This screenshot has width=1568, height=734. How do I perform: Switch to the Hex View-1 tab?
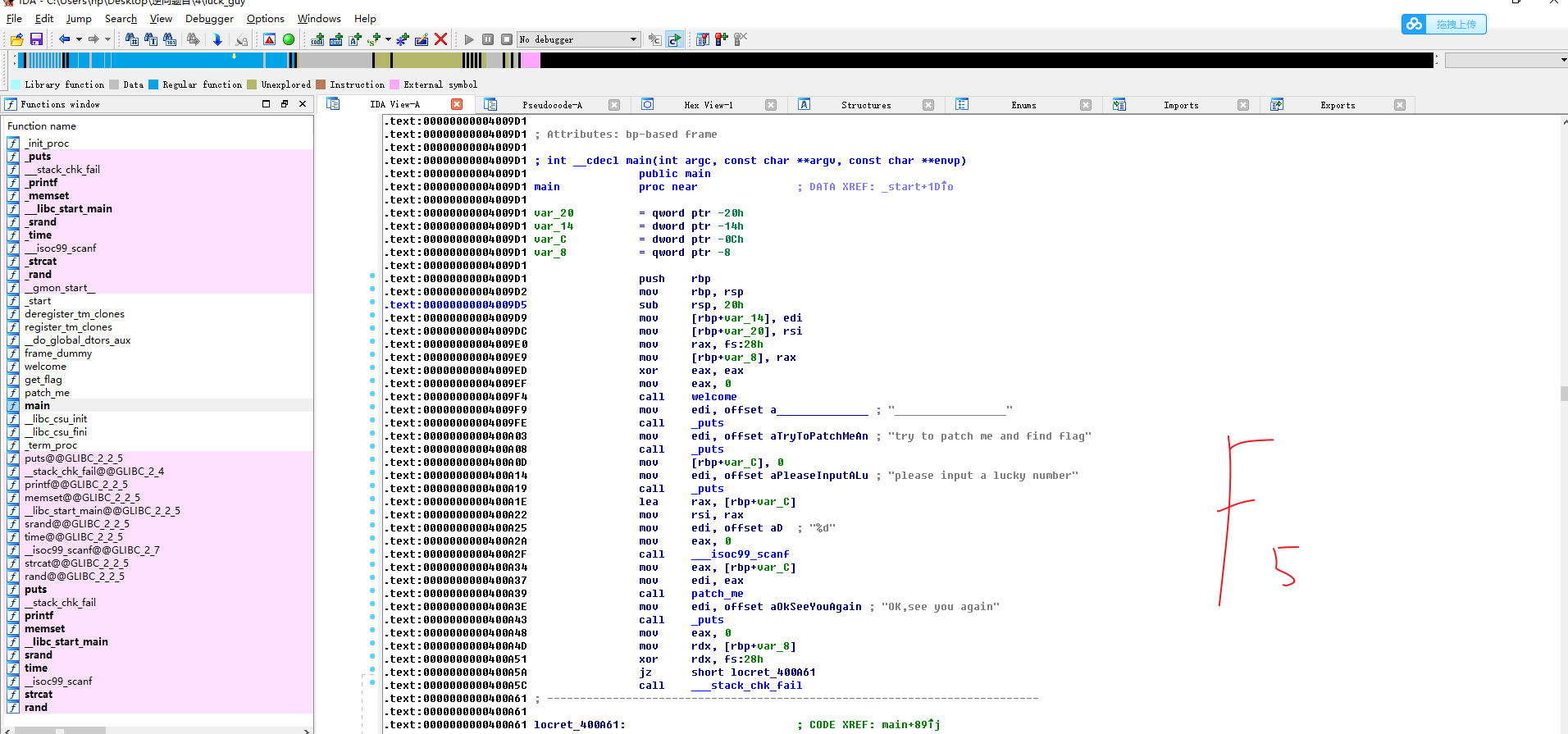click(708, 105)
